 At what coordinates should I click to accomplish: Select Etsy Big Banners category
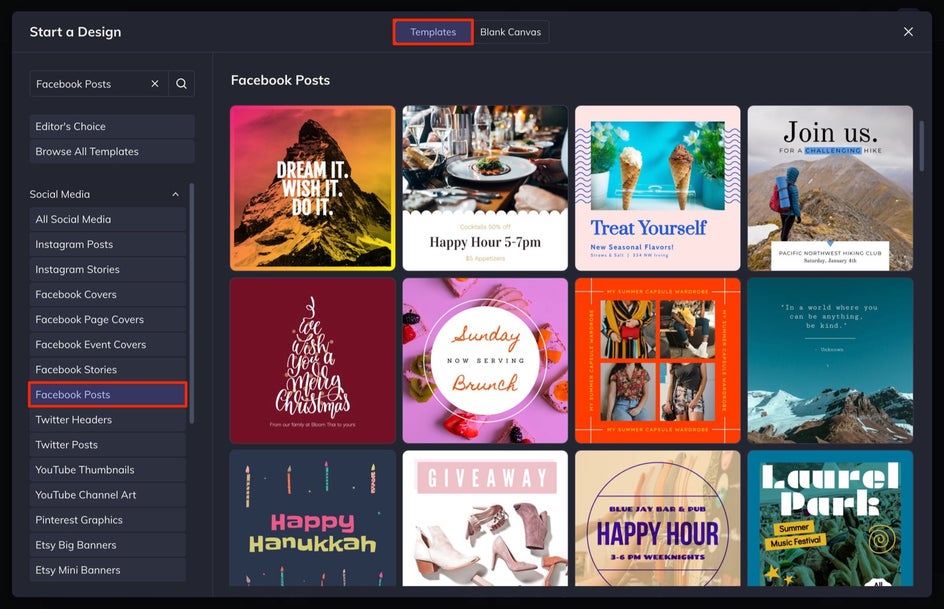coord(108,545)
